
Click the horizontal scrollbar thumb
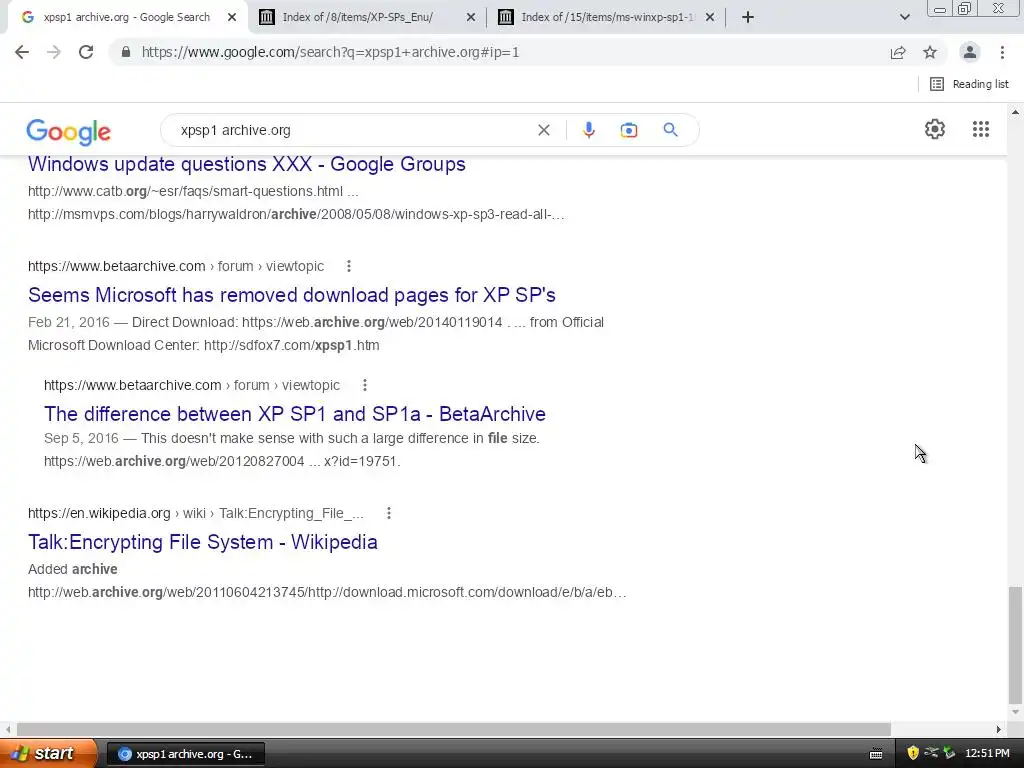(x=453, y=729)
